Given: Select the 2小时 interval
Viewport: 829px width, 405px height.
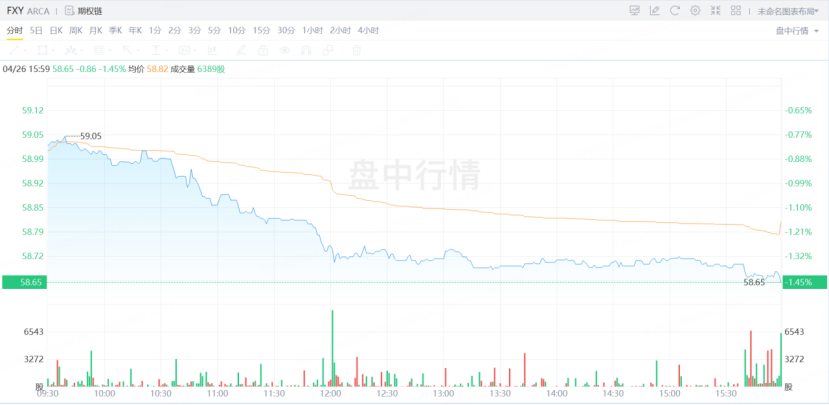Looking at the screenshot, I should coord(340,31).
